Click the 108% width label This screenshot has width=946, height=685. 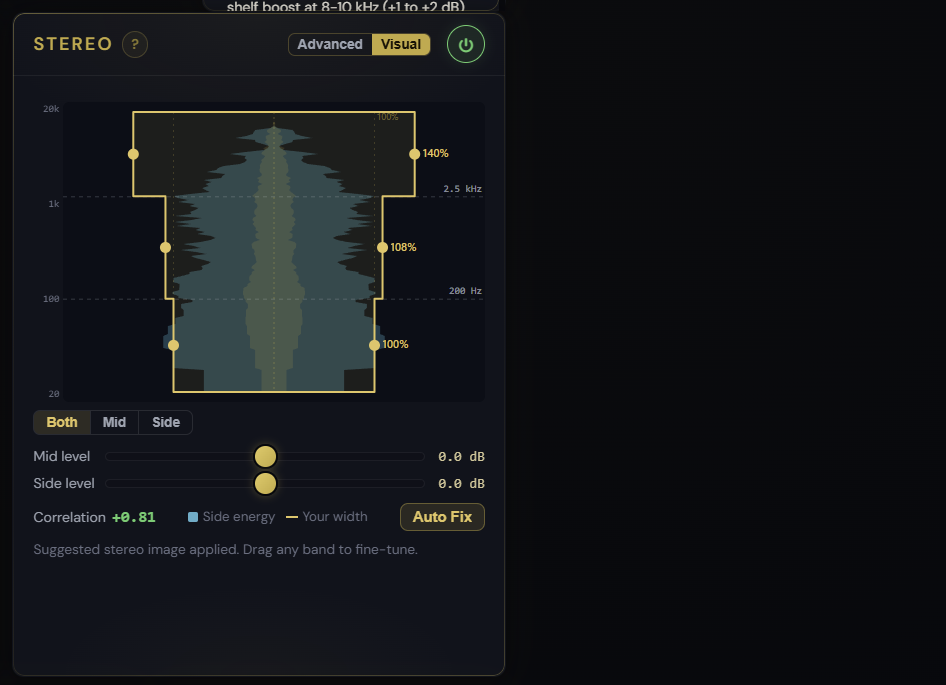(x=404, y=247)
